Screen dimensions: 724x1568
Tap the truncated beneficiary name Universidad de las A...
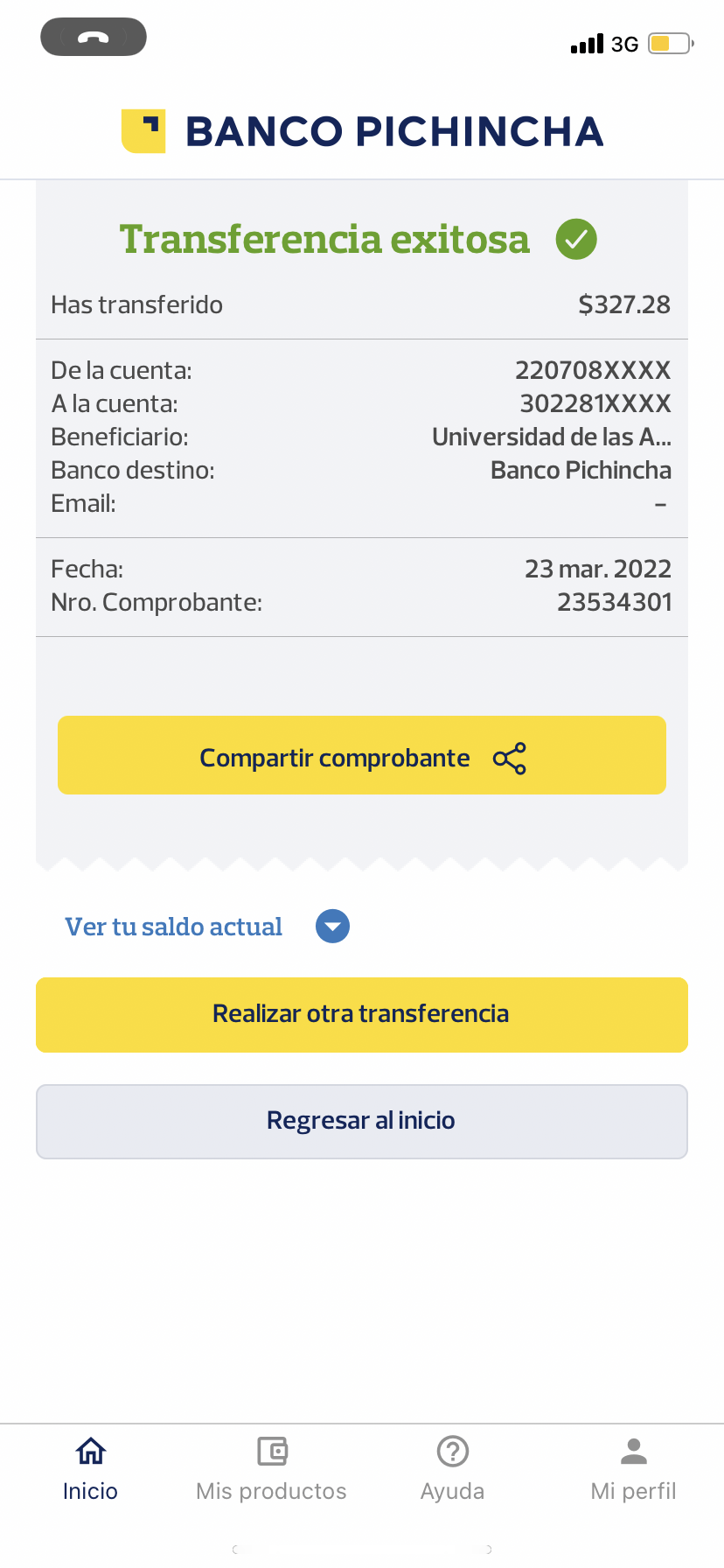(x=551, y=437)
